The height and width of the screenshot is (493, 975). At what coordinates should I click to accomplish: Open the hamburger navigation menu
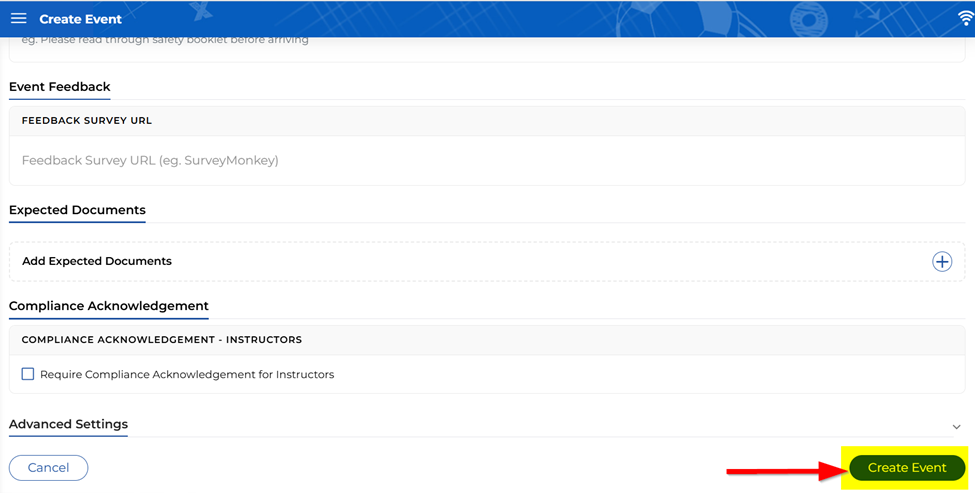(x=19, y=19)
